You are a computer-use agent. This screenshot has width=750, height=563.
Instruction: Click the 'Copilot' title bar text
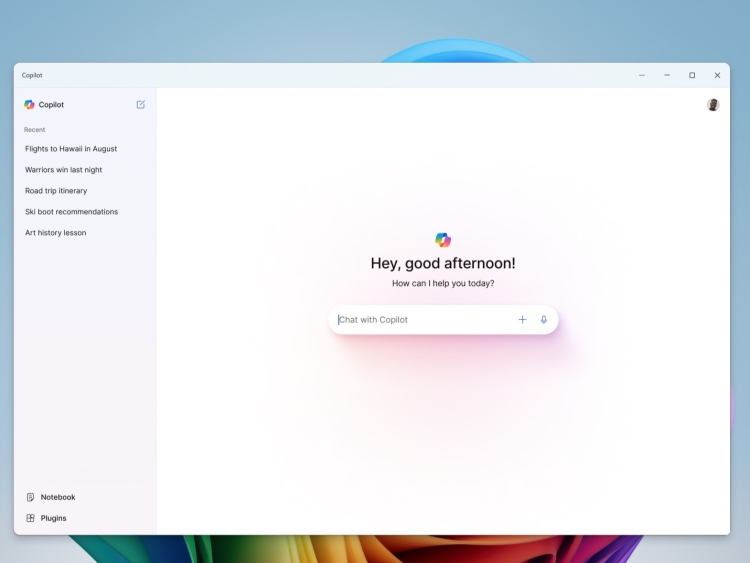pos(32,75)
